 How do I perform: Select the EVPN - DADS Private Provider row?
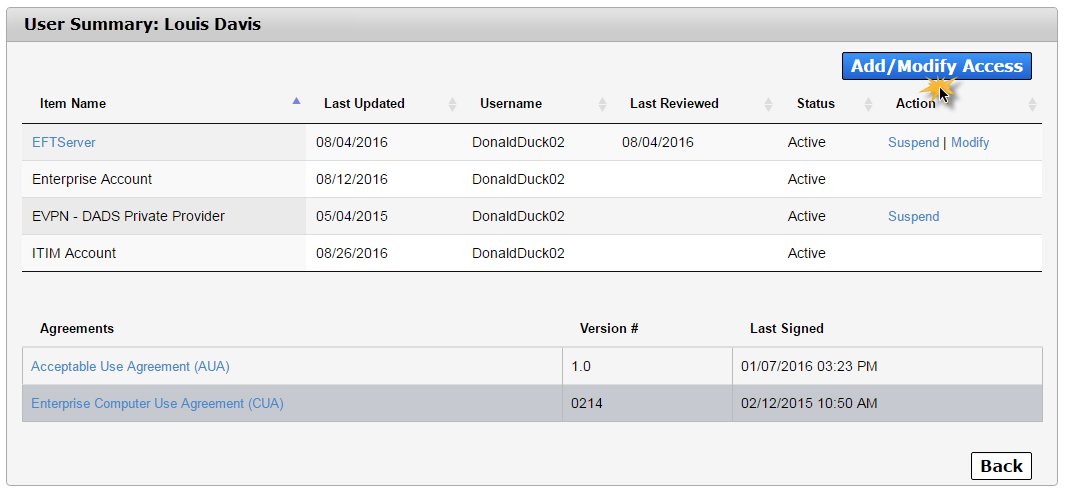tap(532, 216)
